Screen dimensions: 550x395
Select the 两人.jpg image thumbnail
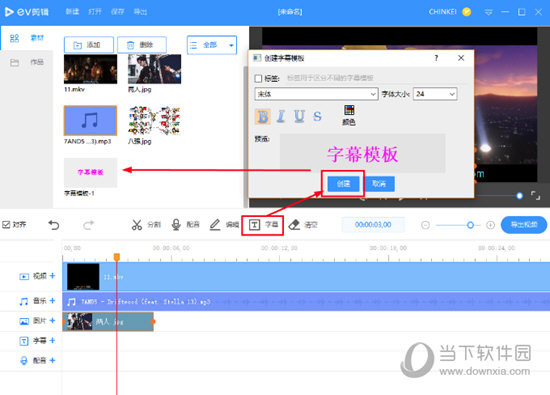[x=154, y=69]
